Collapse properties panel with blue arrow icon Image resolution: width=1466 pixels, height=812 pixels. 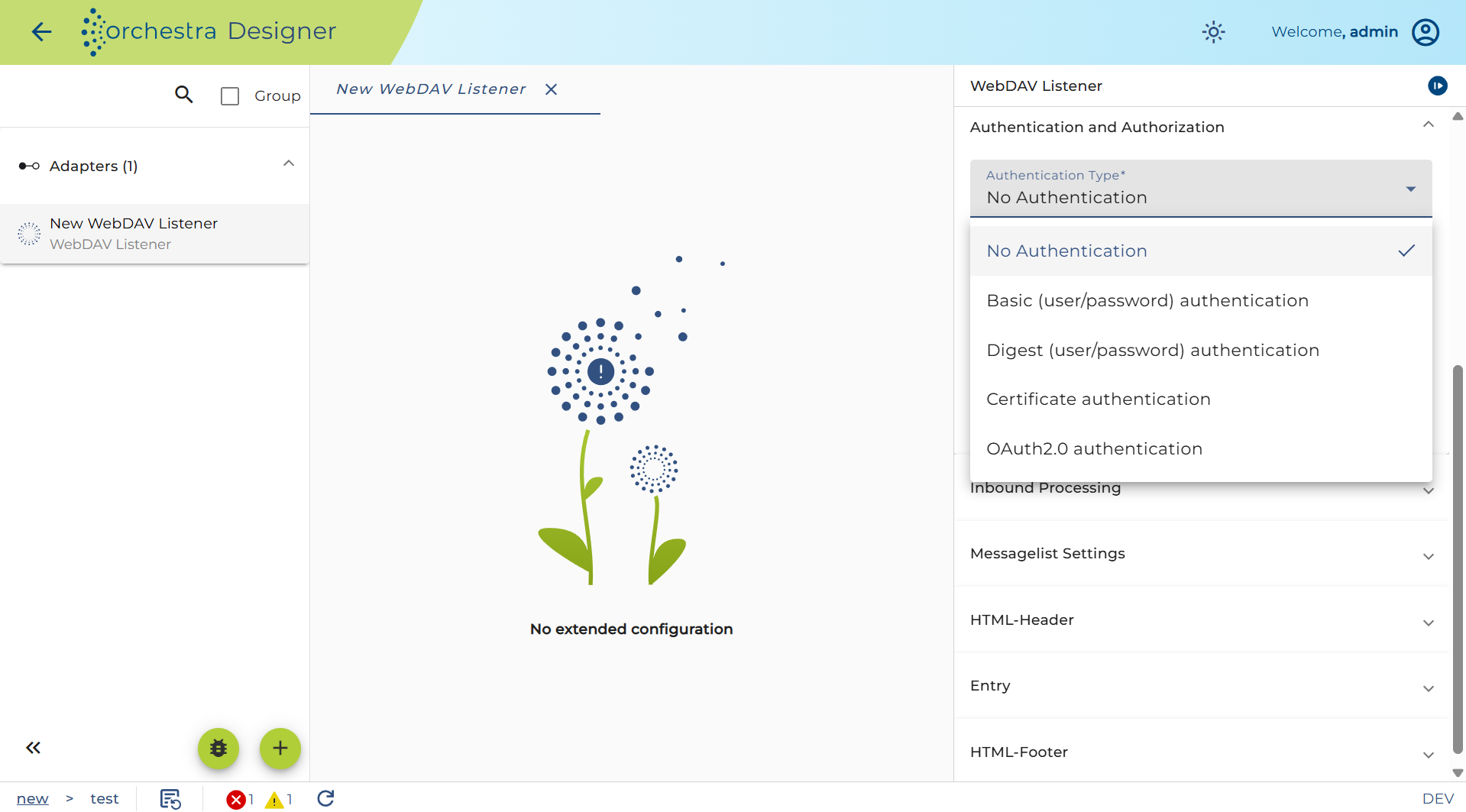(x=1438, y=86)
